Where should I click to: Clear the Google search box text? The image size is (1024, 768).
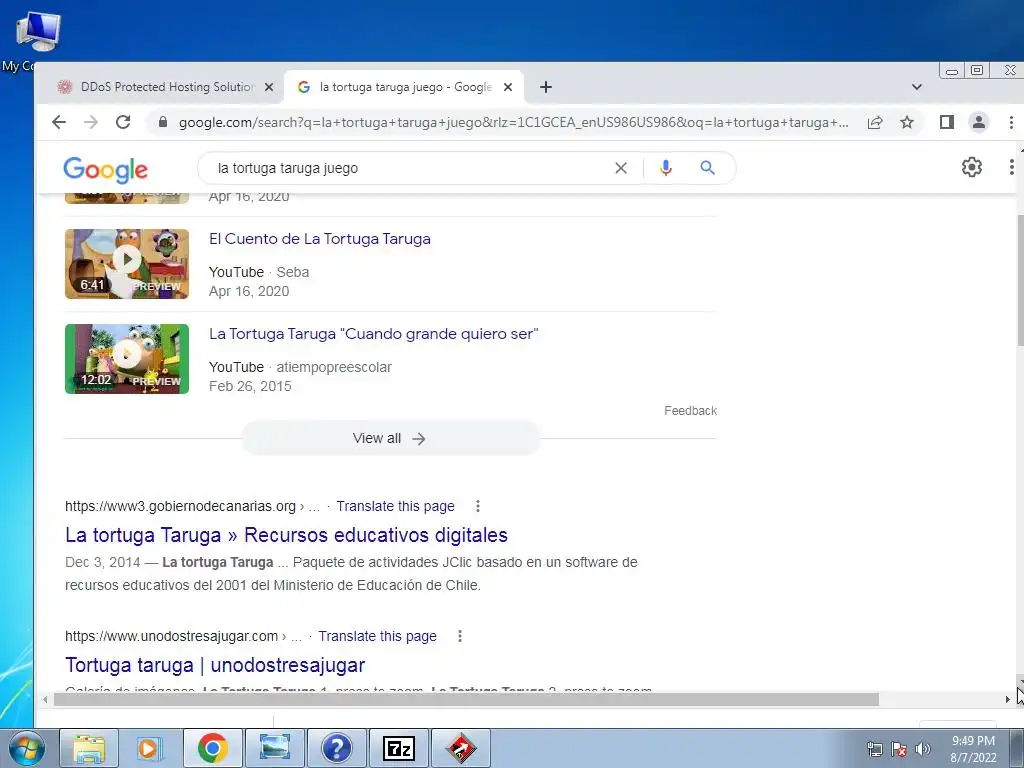pos(620,168)
